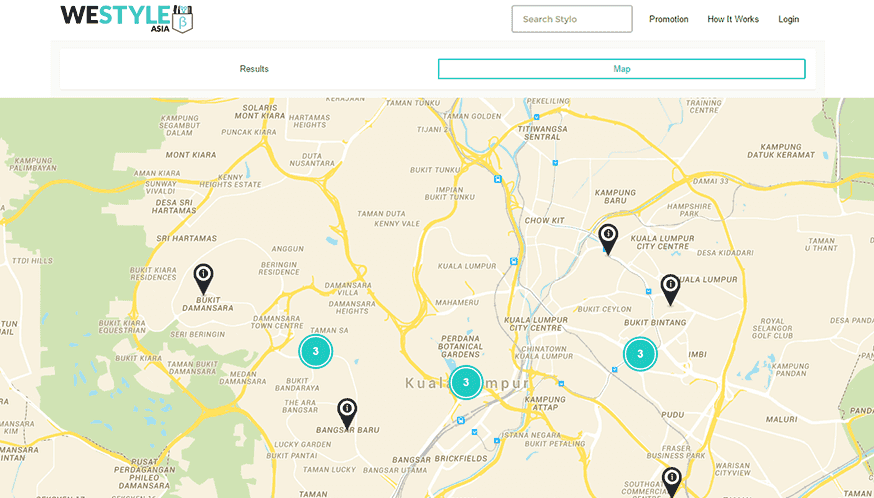874x498 pixels.
Task: Switch to the Results tab
Action: pos(254,69)
